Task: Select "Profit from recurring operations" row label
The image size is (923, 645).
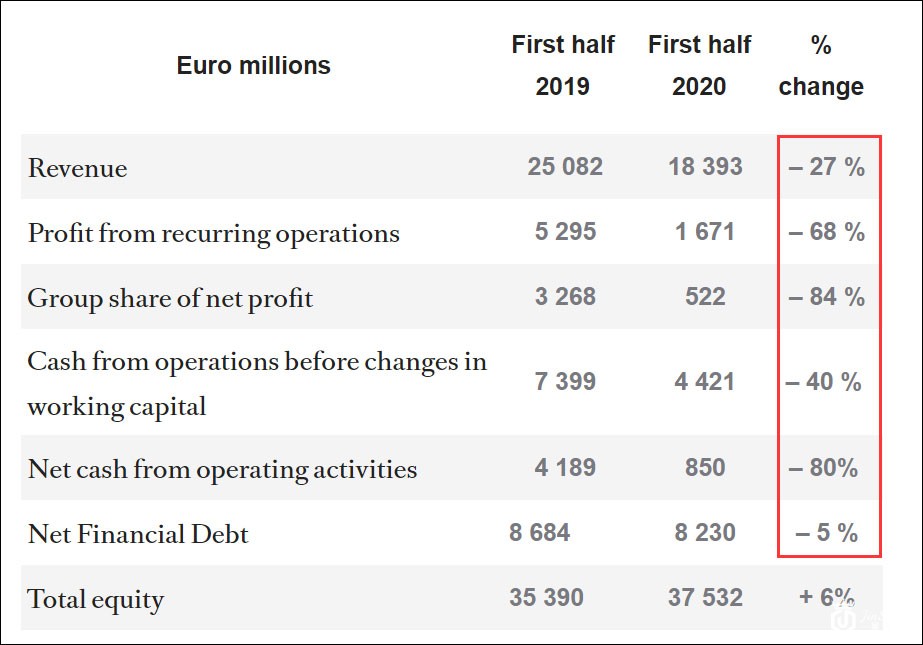Action: pyautogui.click(x=214, y=233)
